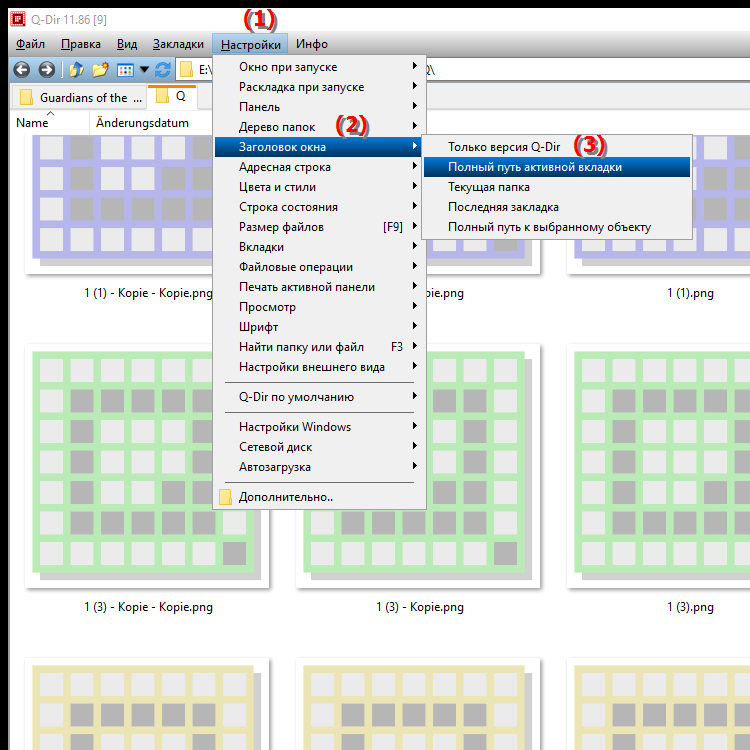
Task: Open the view mode dropdown arrow
Action: tap(144, 70)
